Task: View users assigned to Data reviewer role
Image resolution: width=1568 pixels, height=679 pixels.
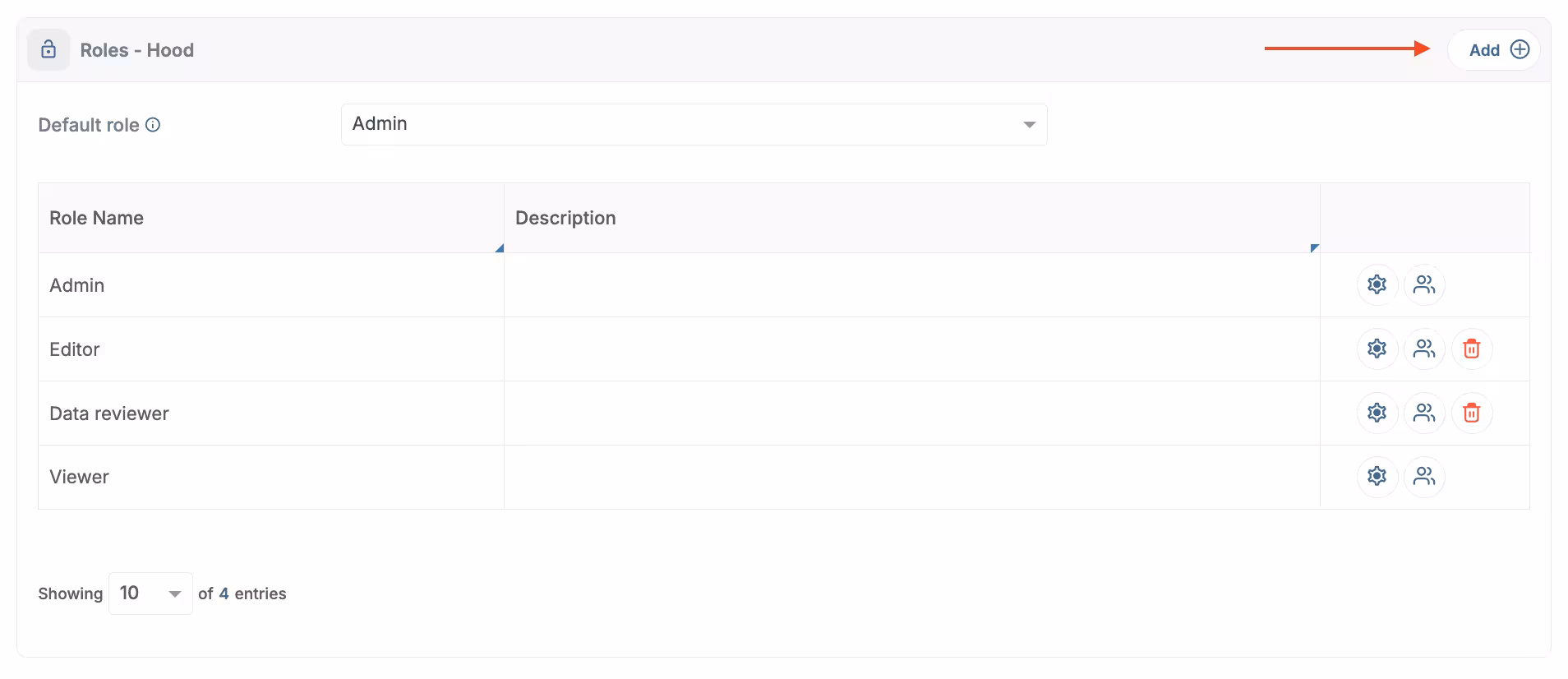Action: (1424, 413)
